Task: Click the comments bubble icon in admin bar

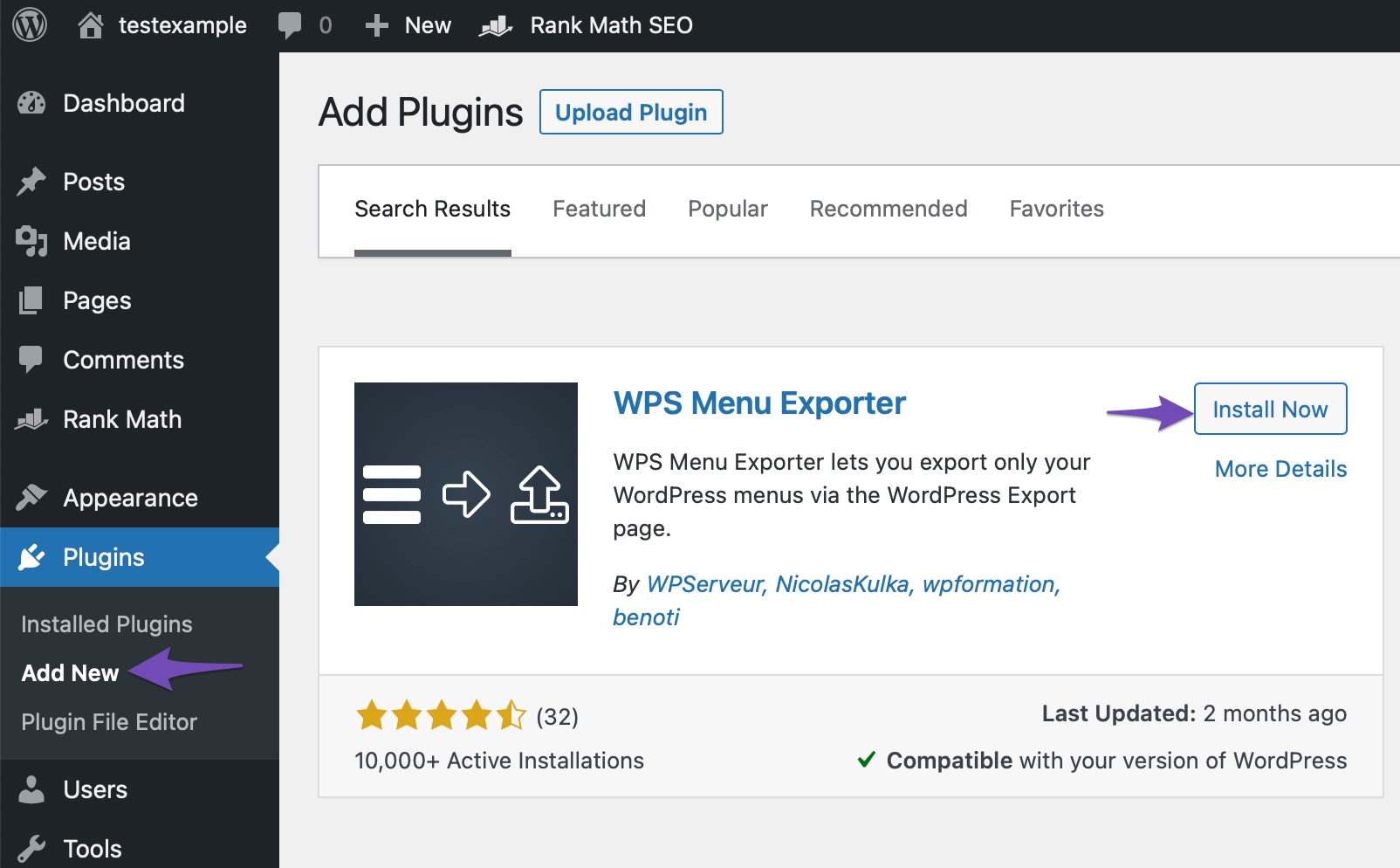Action: pyautogui.click(x=290, y=25)
